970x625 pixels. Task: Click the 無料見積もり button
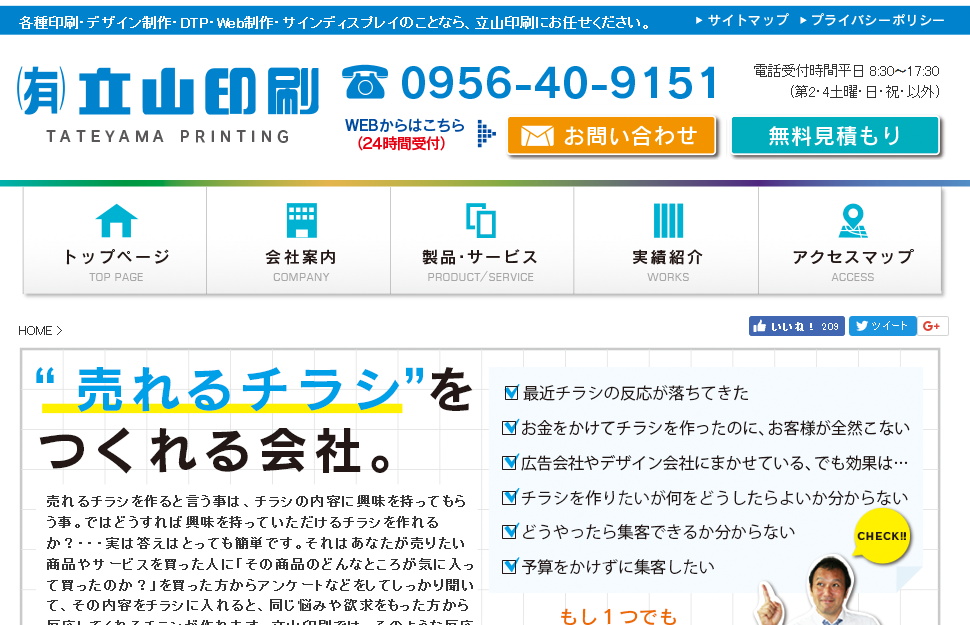pos(835,134)
